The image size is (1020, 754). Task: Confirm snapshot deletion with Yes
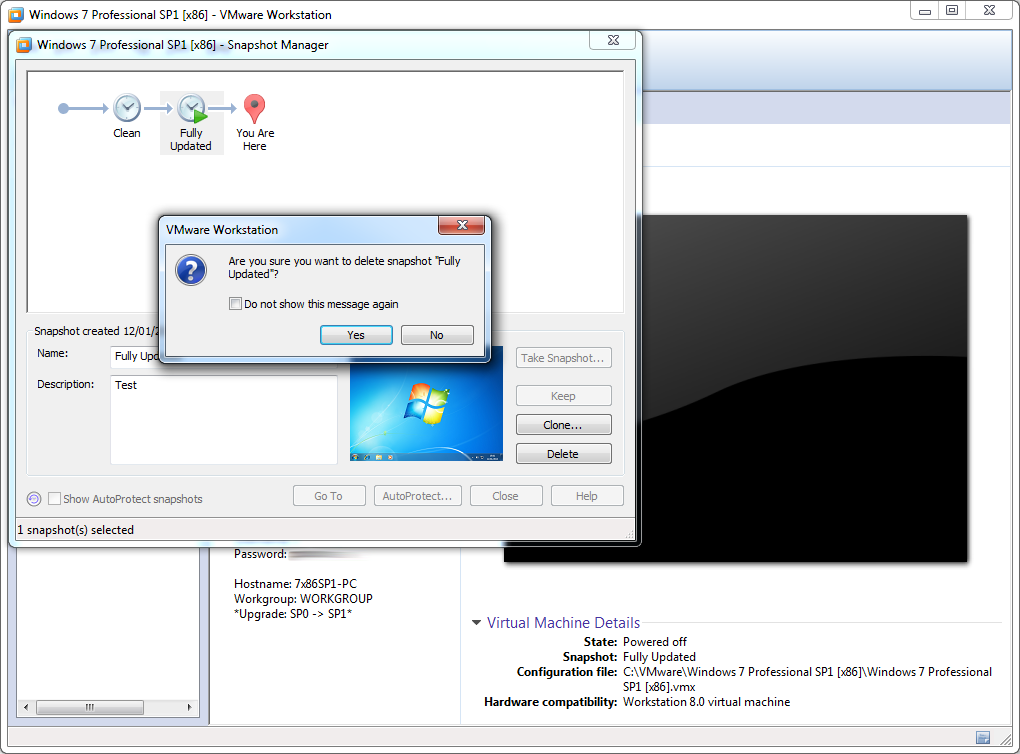pyautogui.click(x=356, y=335)
